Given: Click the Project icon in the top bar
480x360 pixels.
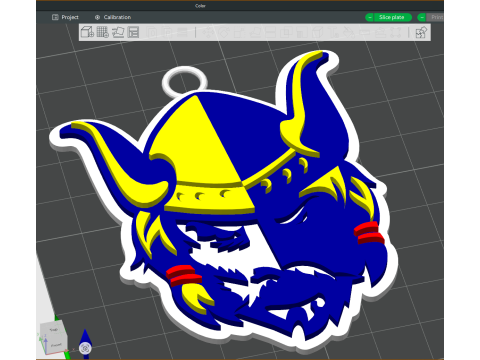Looking at the screenshot, I should (x=55, y=17).
